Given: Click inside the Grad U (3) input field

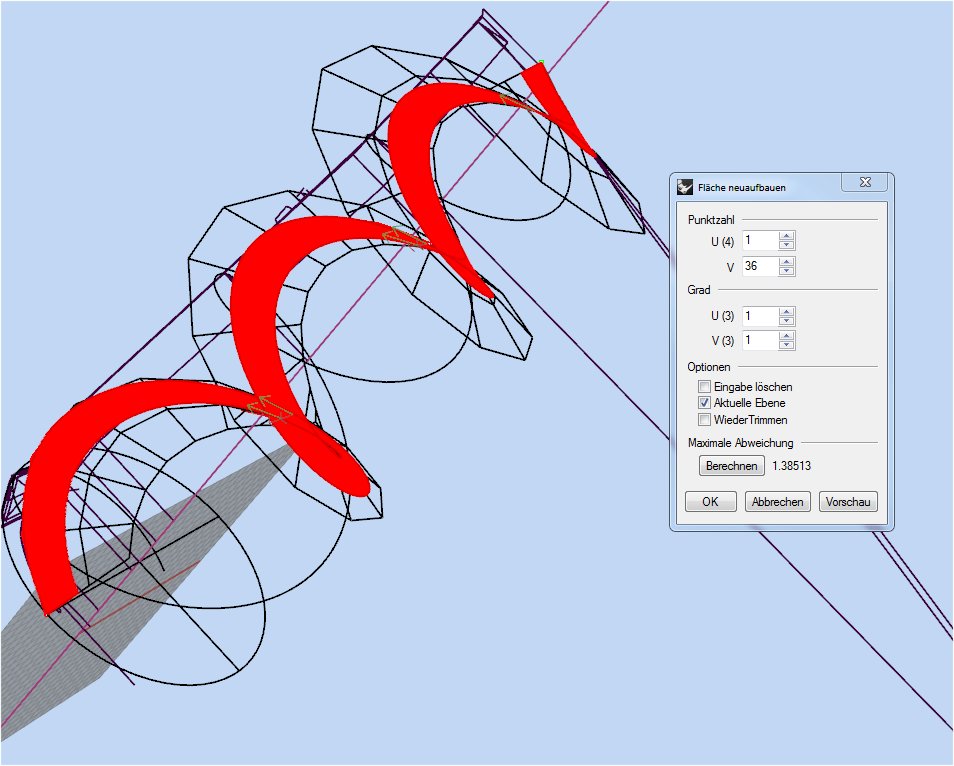Looking at the screenshot, I should [x=760, y=316].
